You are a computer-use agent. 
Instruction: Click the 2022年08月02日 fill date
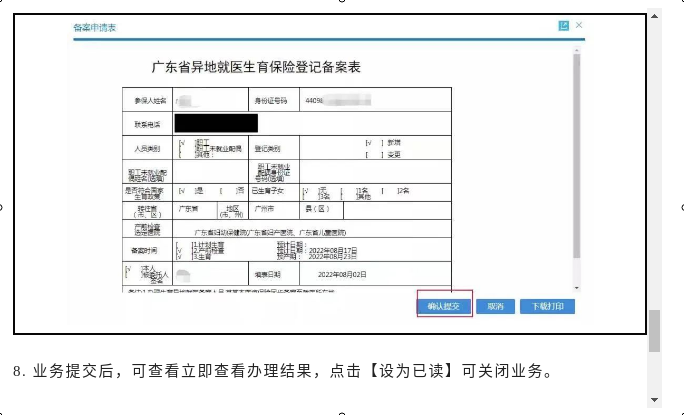coord(342,274)
